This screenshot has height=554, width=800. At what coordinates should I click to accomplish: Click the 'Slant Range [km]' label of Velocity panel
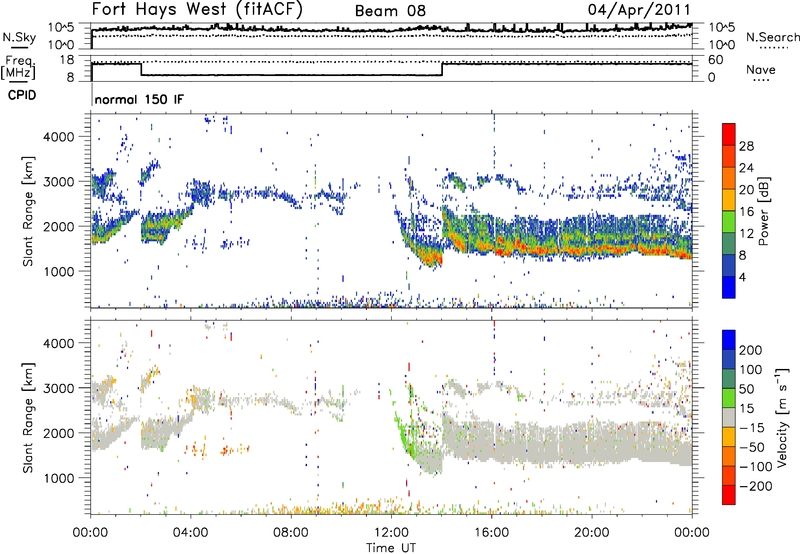pos(28,418)
